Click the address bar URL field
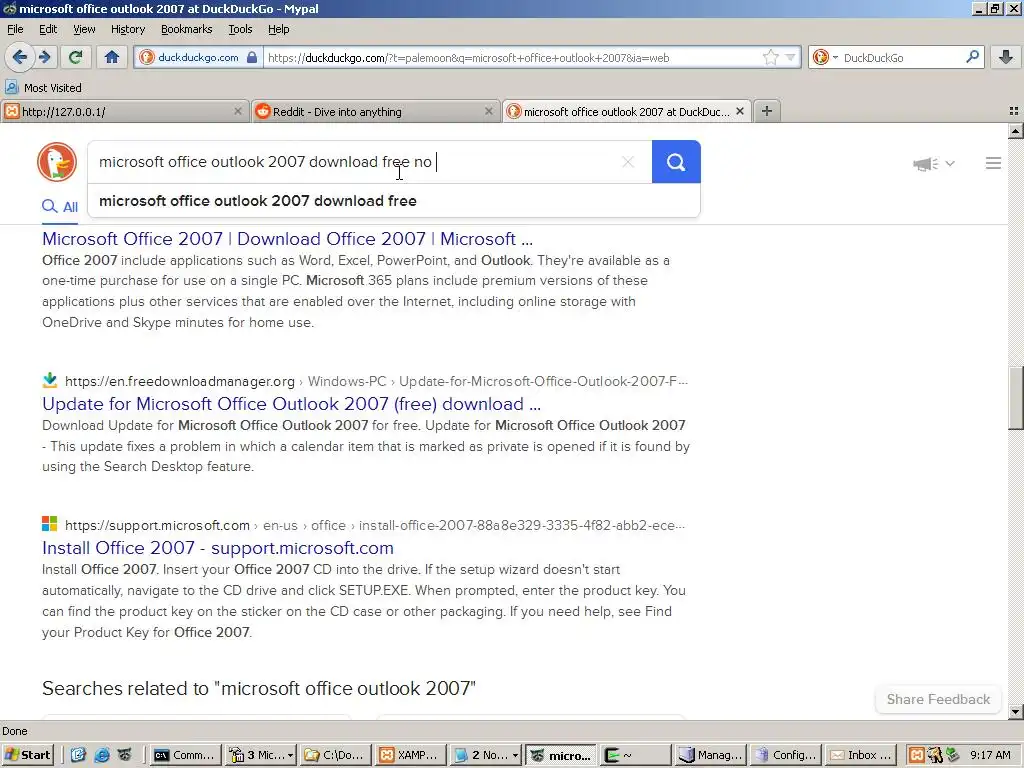The image size is (1024, 768). (513, 57)
